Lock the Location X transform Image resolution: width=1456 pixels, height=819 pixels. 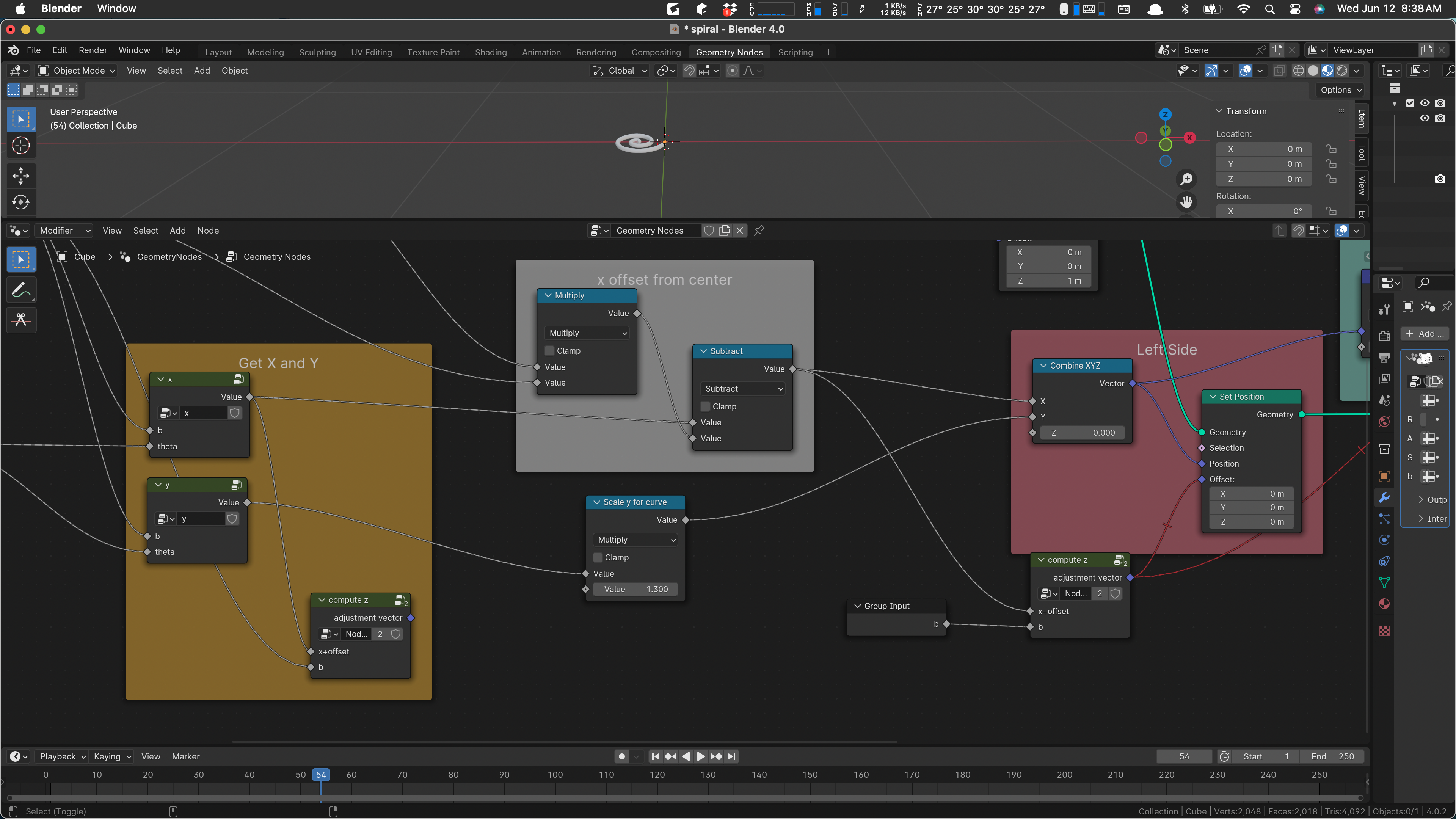point(1332,149)
